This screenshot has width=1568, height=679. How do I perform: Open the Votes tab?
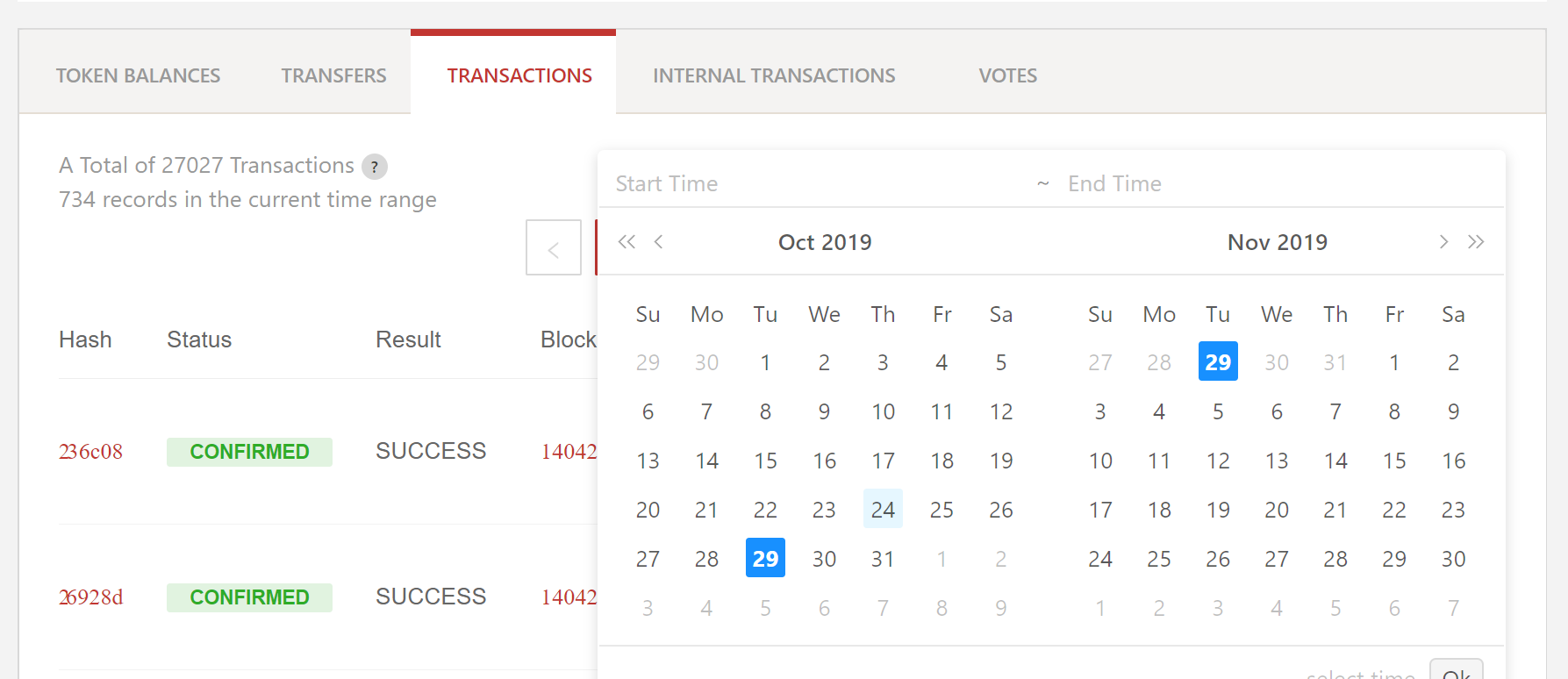1007,76
